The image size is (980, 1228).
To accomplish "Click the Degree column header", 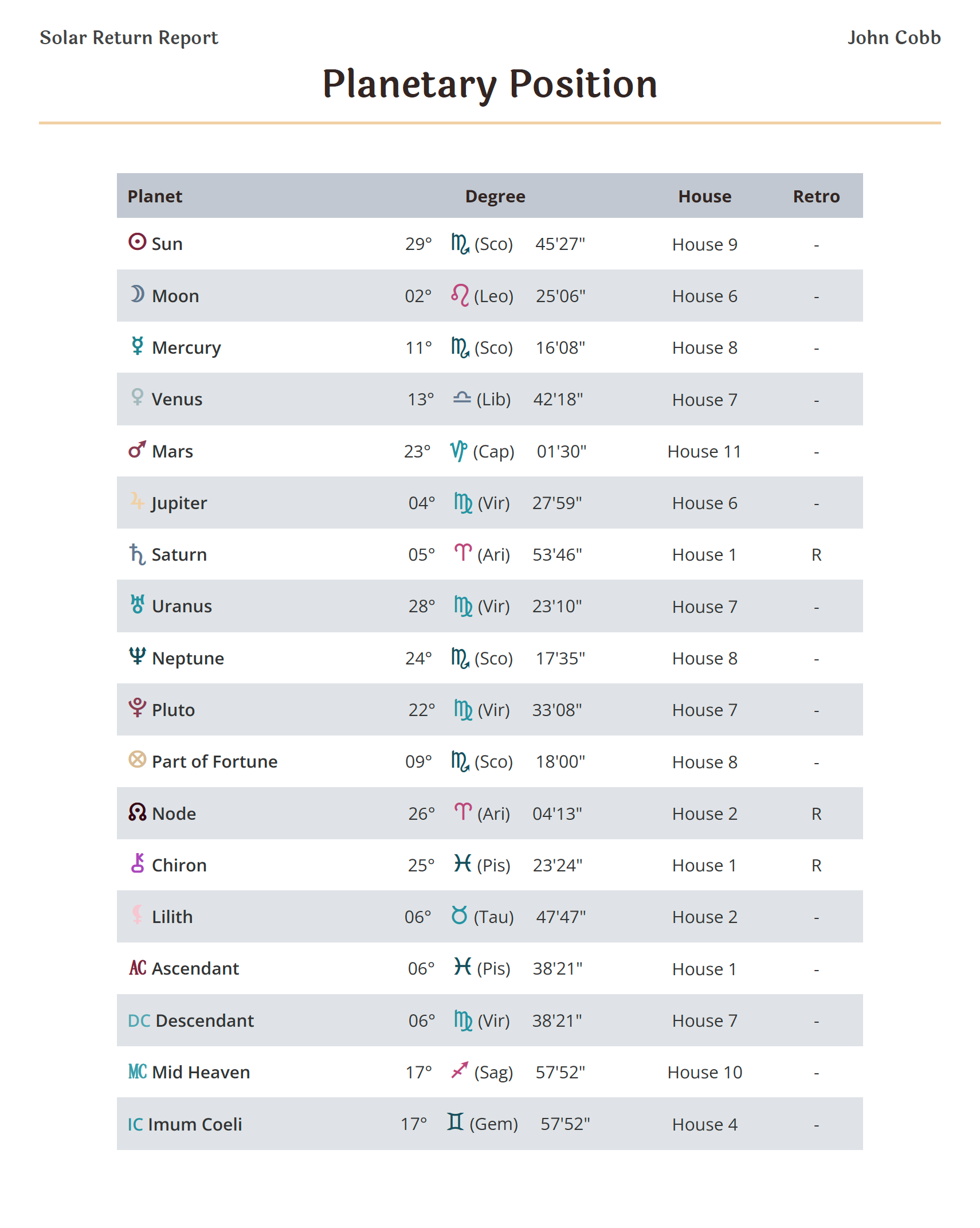I will pyautogui.click(x=495, y=196).
